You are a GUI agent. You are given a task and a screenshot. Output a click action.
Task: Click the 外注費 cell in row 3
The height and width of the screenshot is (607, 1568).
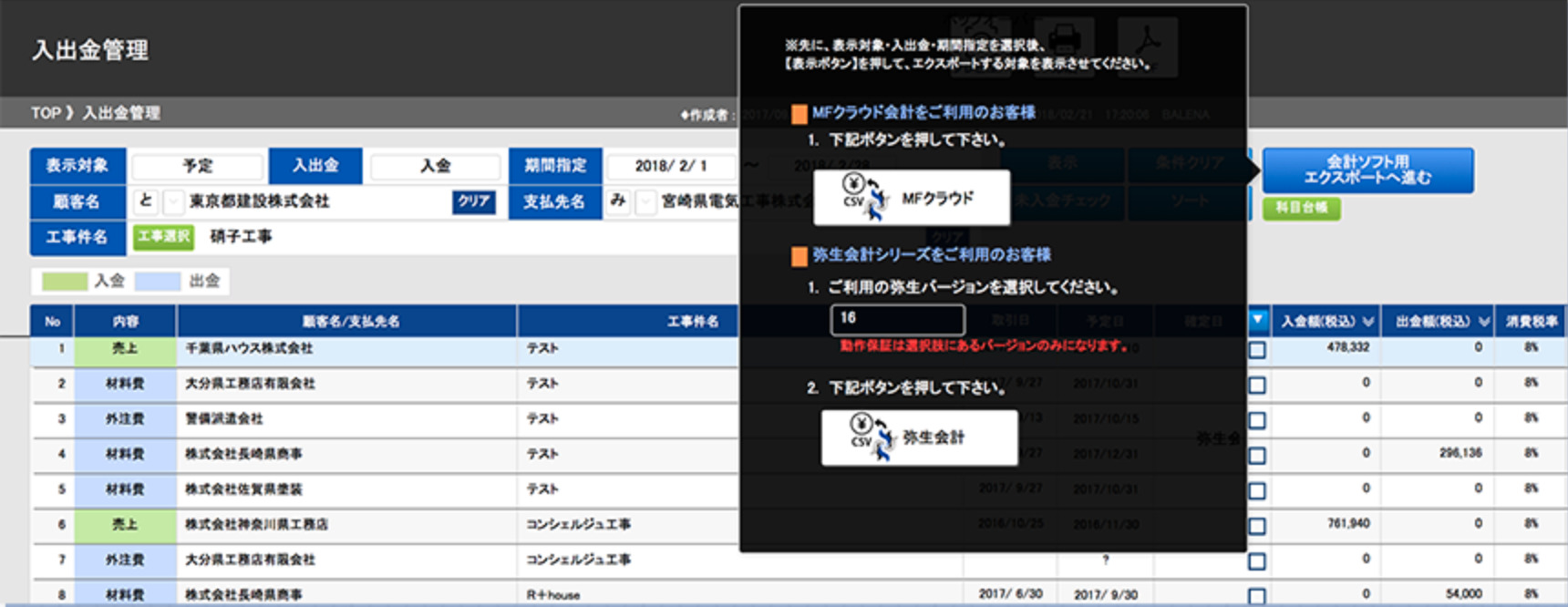point(125,419)
